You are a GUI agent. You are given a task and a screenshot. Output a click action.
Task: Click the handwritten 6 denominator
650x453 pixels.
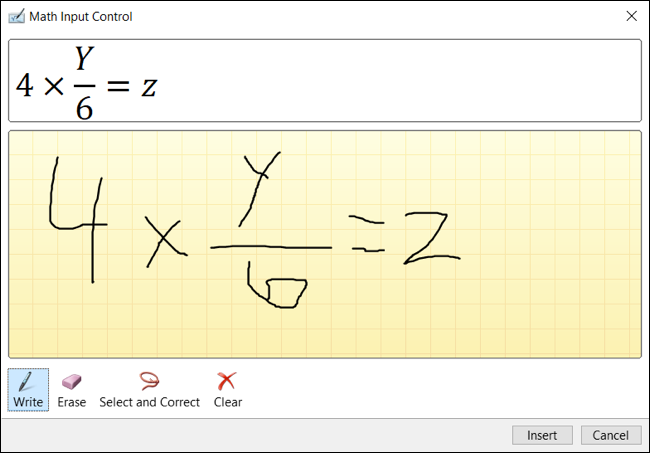click(x=277, y=285)
